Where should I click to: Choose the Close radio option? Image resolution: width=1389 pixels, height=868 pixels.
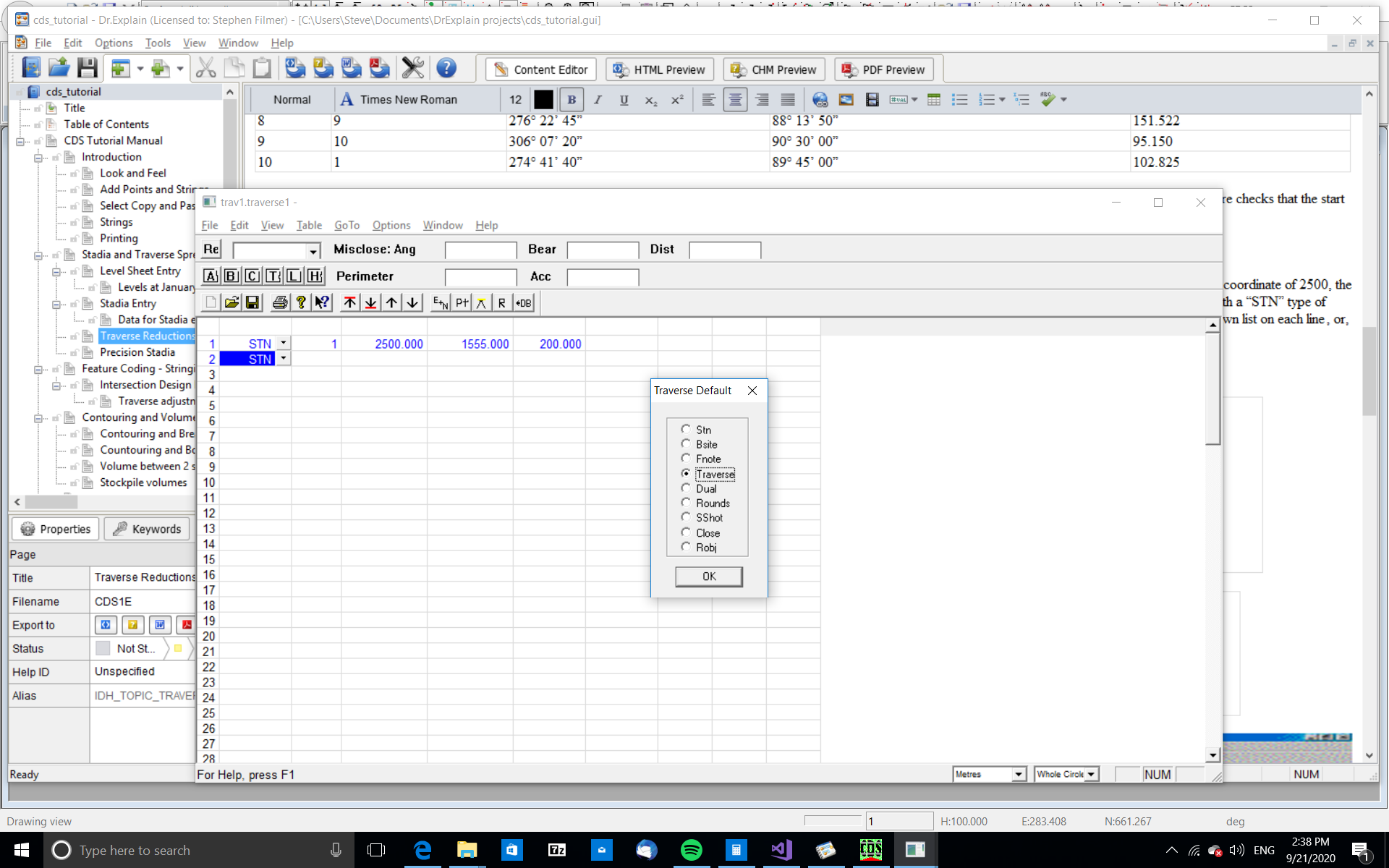pos(686,532)
